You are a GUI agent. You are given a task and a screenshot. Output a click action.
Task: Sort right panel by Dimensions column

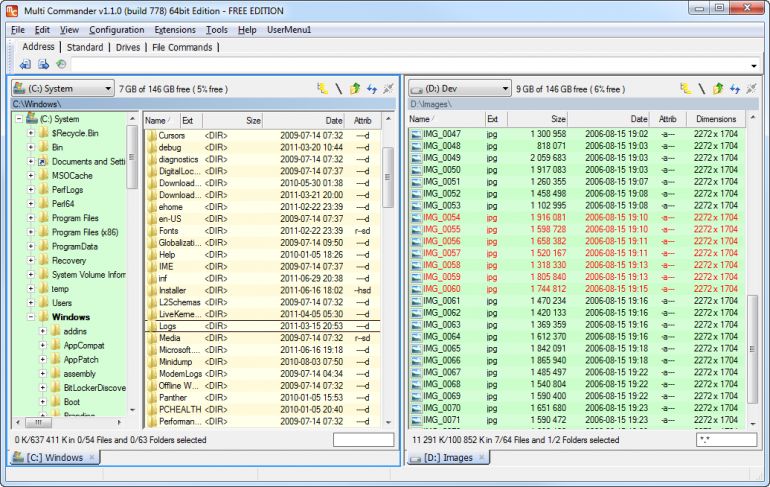[x=716, y=119]
